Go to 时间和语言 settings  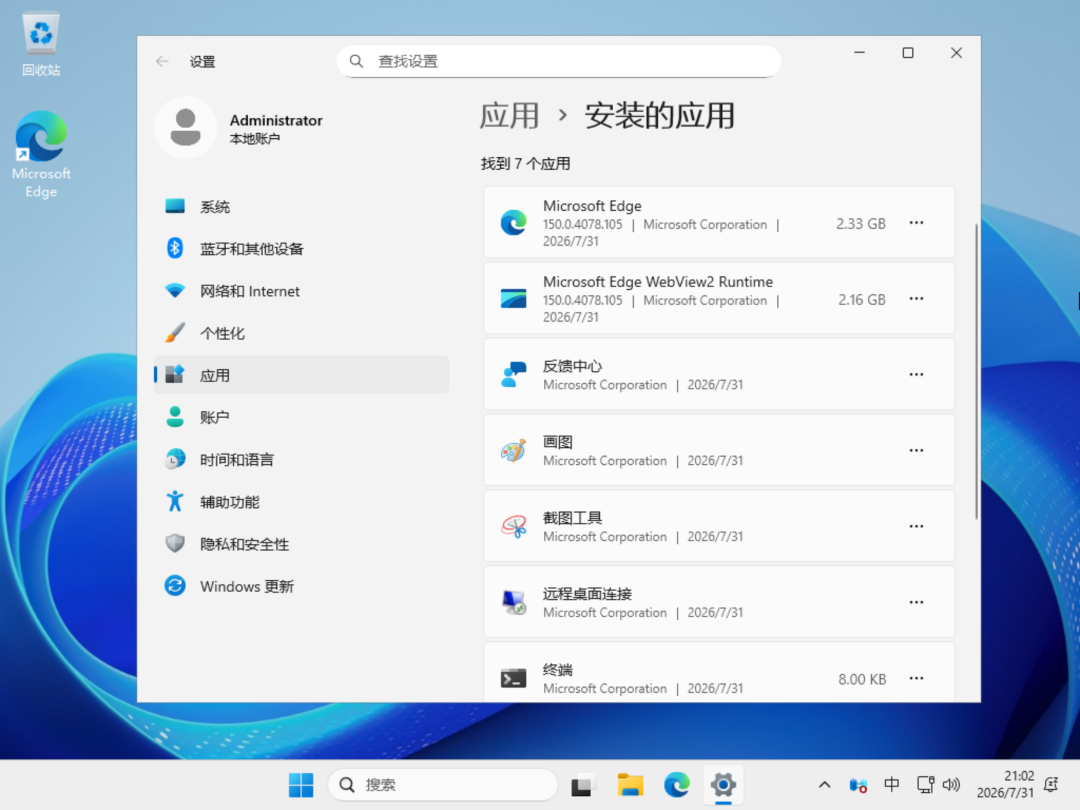point(302,459)
